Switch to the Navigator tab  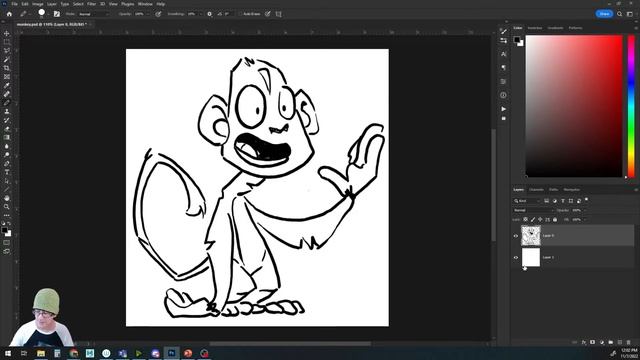pos(571,189)
